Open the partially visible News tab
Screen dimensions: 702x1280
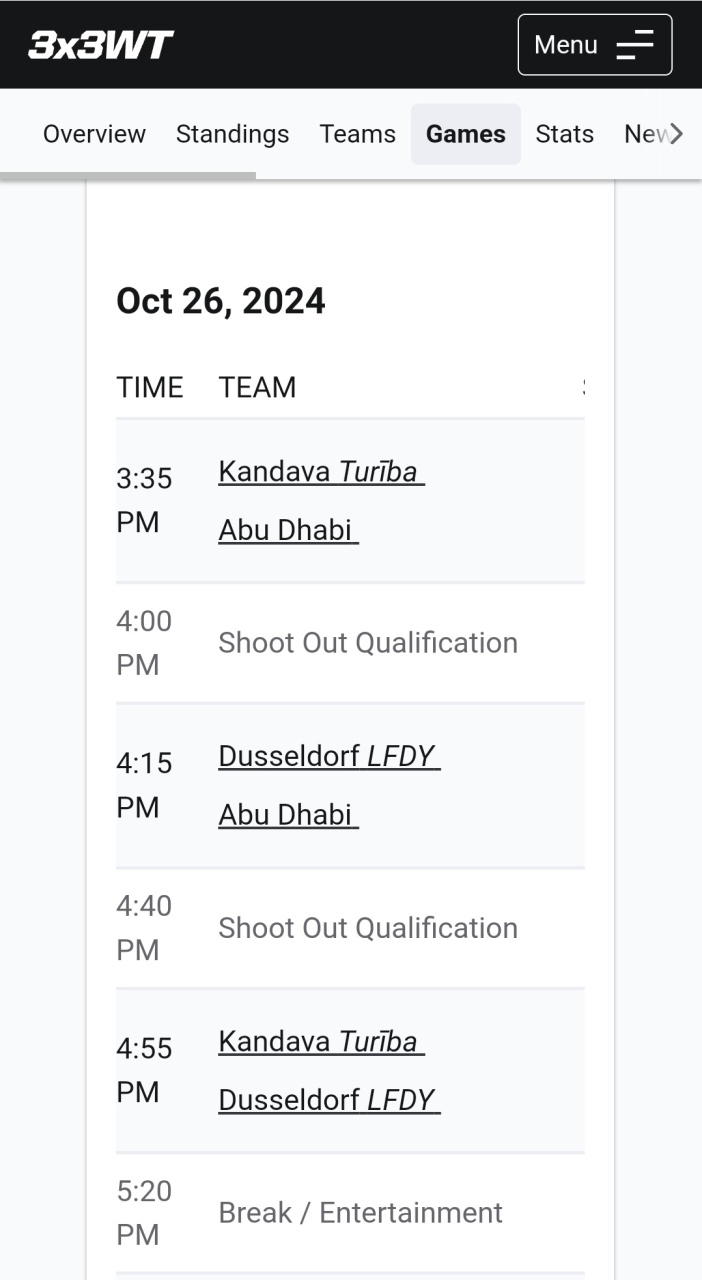[x=644, y=134]
